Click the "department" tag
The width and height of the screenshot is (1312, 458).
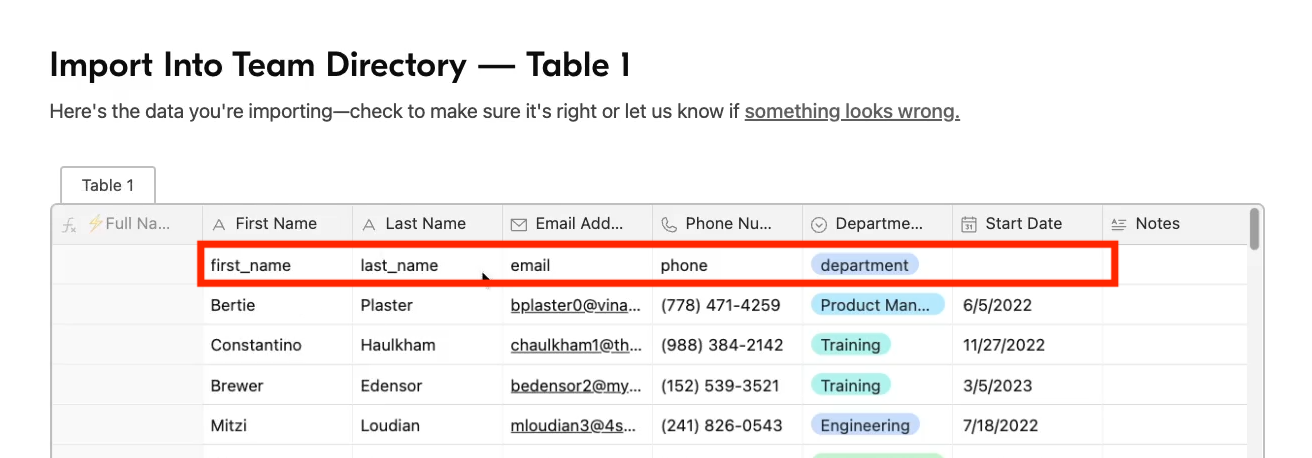(865, 265)
